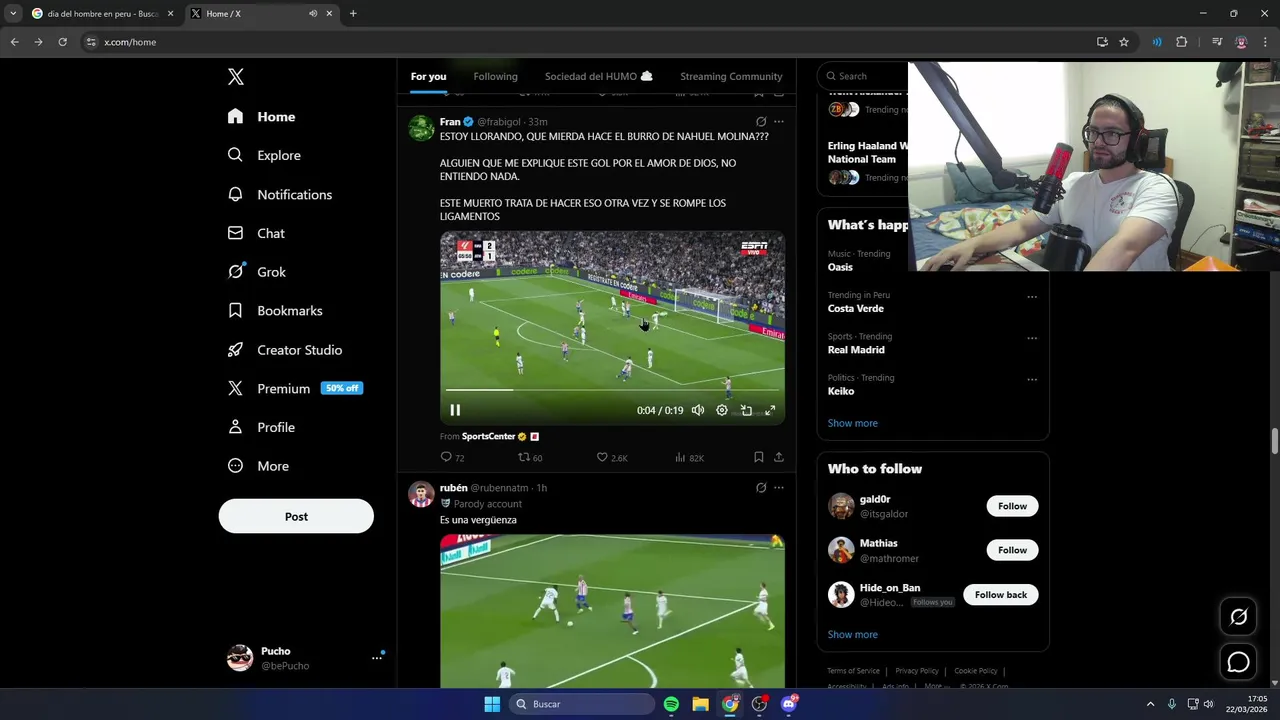Switch to the For you tab
1280x720 pixels.
tap(428, 76)
